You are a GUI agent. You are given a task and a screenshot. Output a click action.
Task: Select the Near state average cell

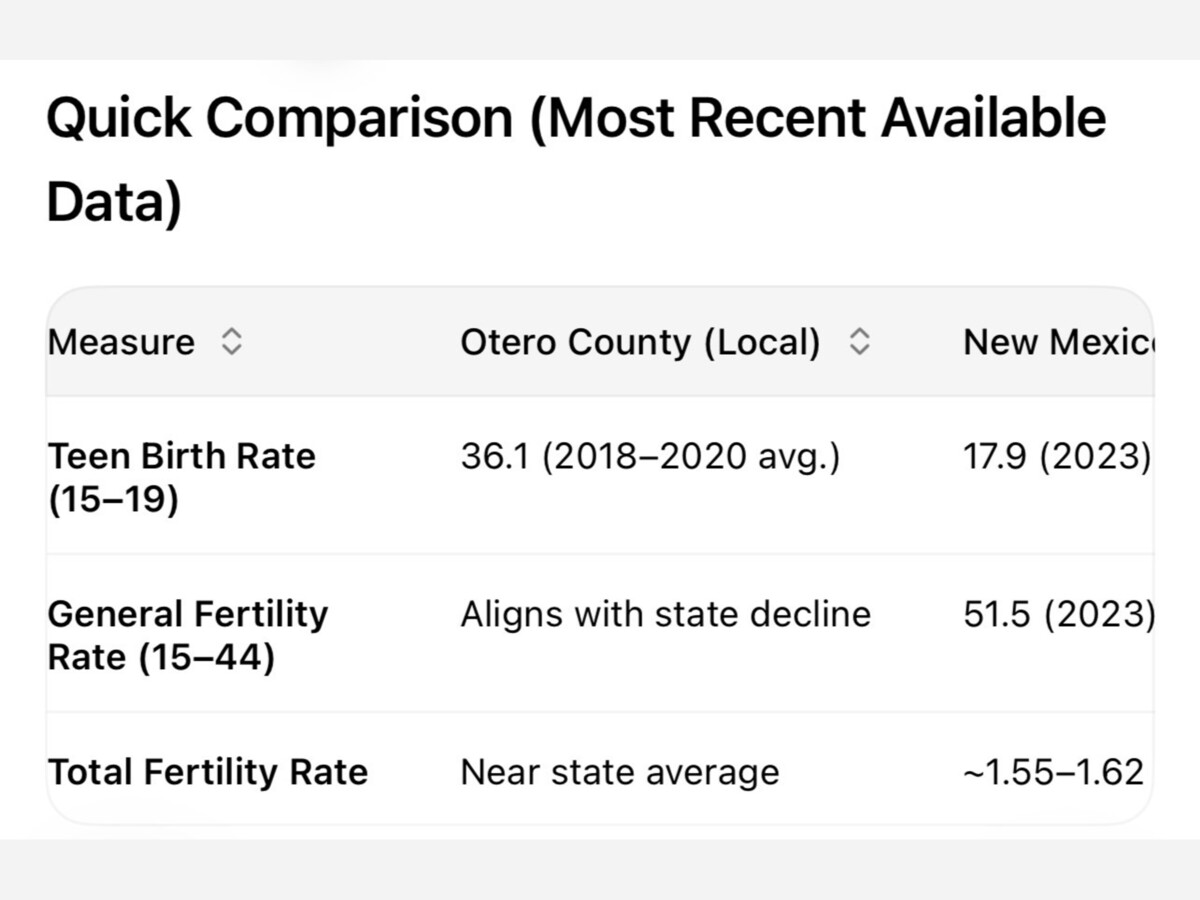(x=619, y=772)
